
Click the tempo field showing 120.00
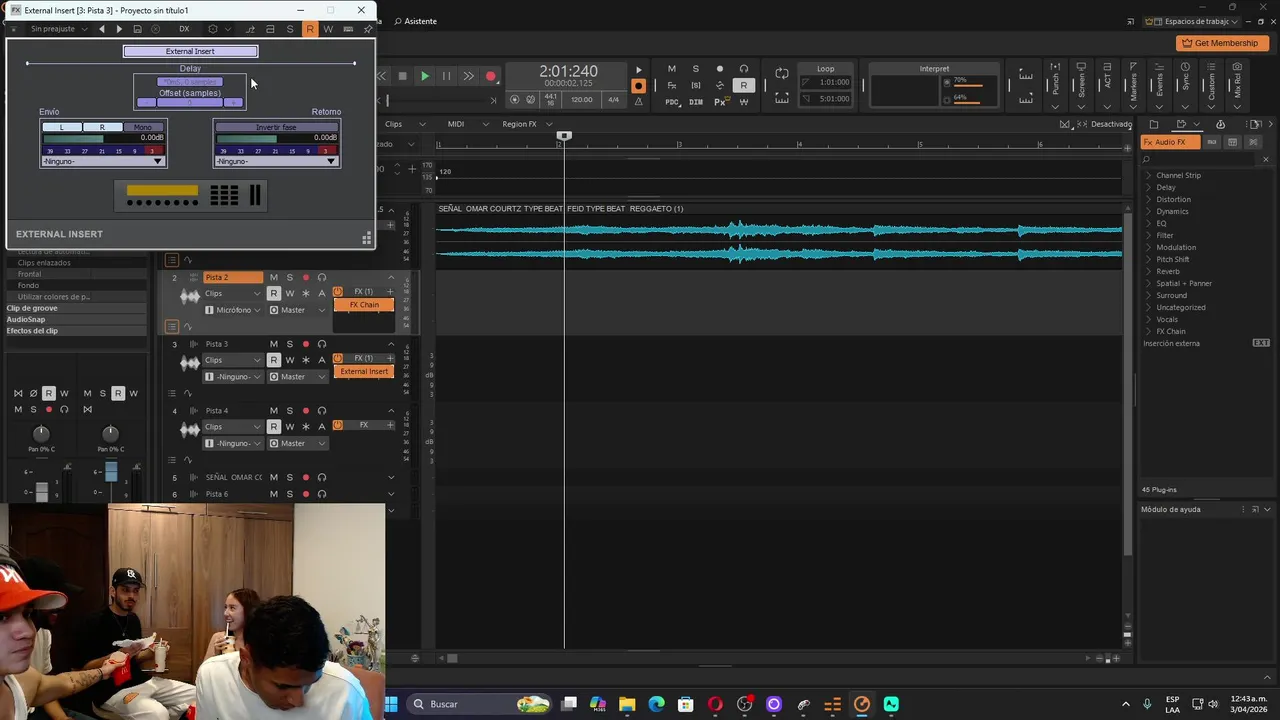pos(581,100)
